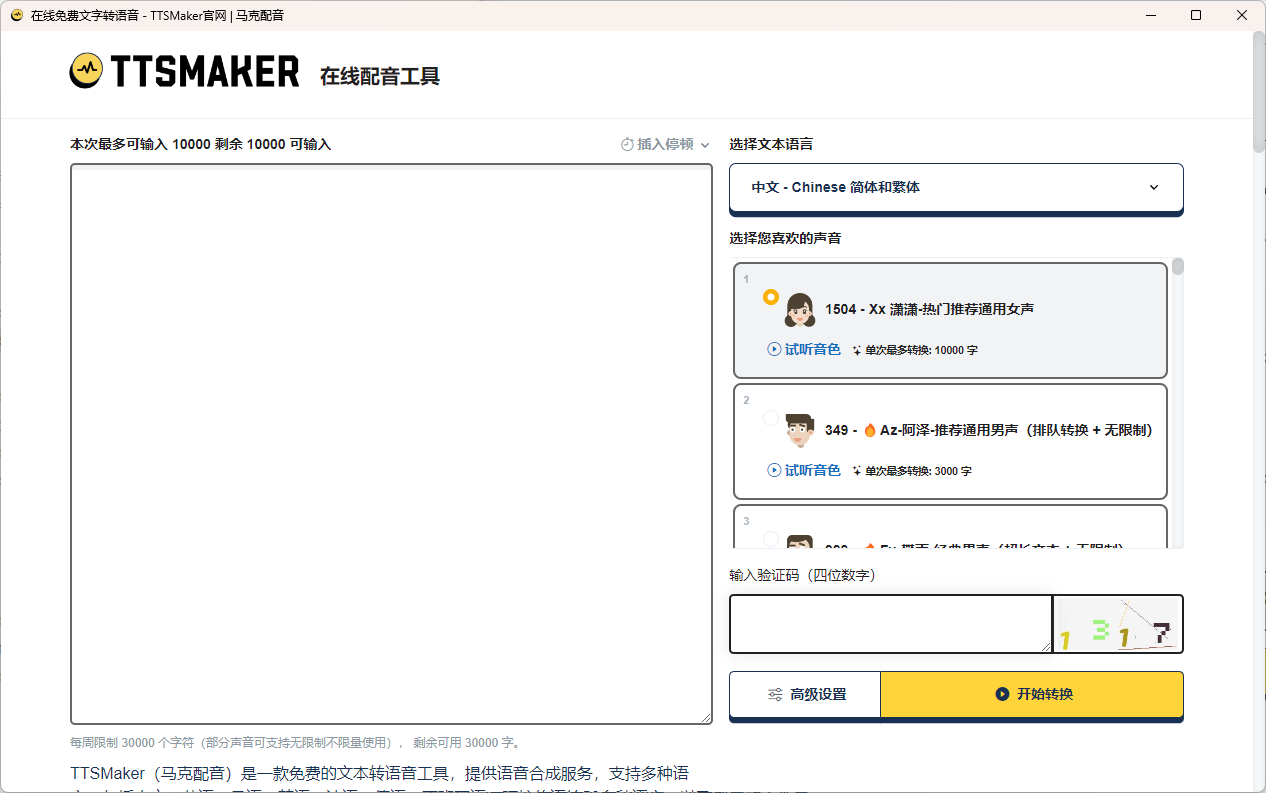Open the 高级设置 advanced settings
Image resolution: width=1266 pixels, height=793 pixels.
coord(804,694)
